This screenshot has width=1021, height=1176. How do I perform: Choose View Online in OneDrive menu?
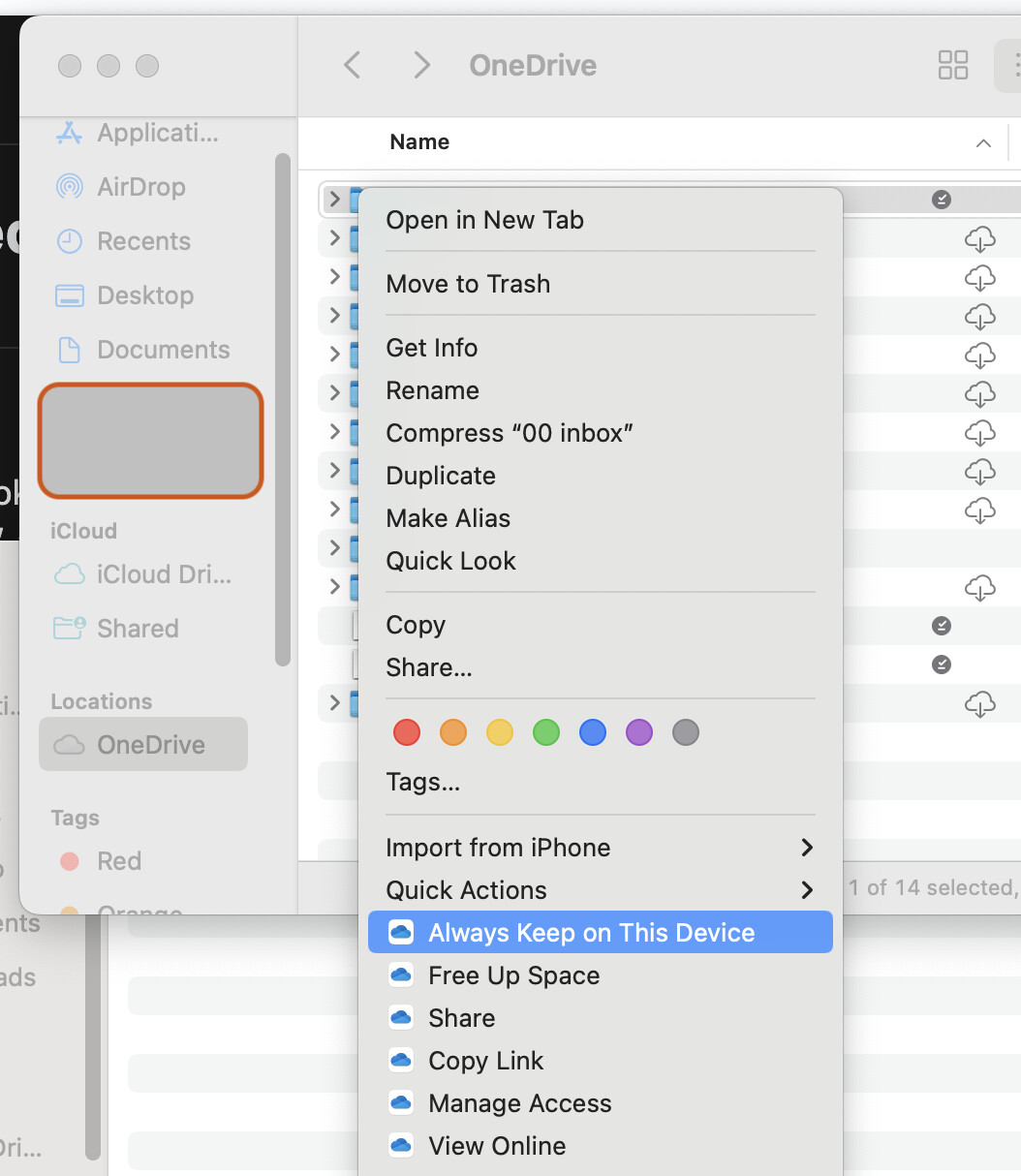601,1146
